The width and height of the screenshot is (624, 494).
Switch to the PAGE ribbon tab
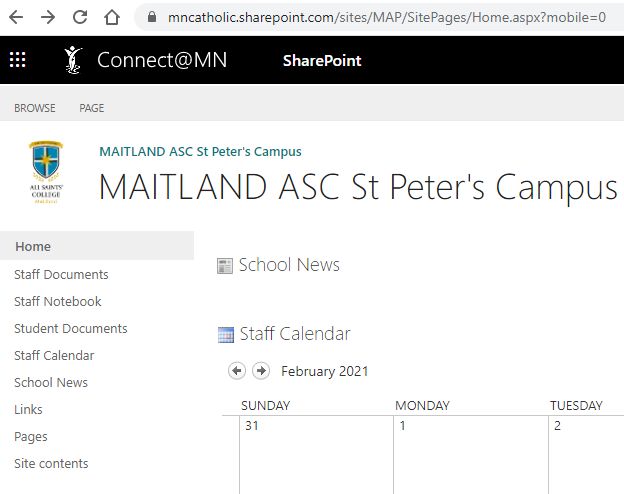(92, 108)
